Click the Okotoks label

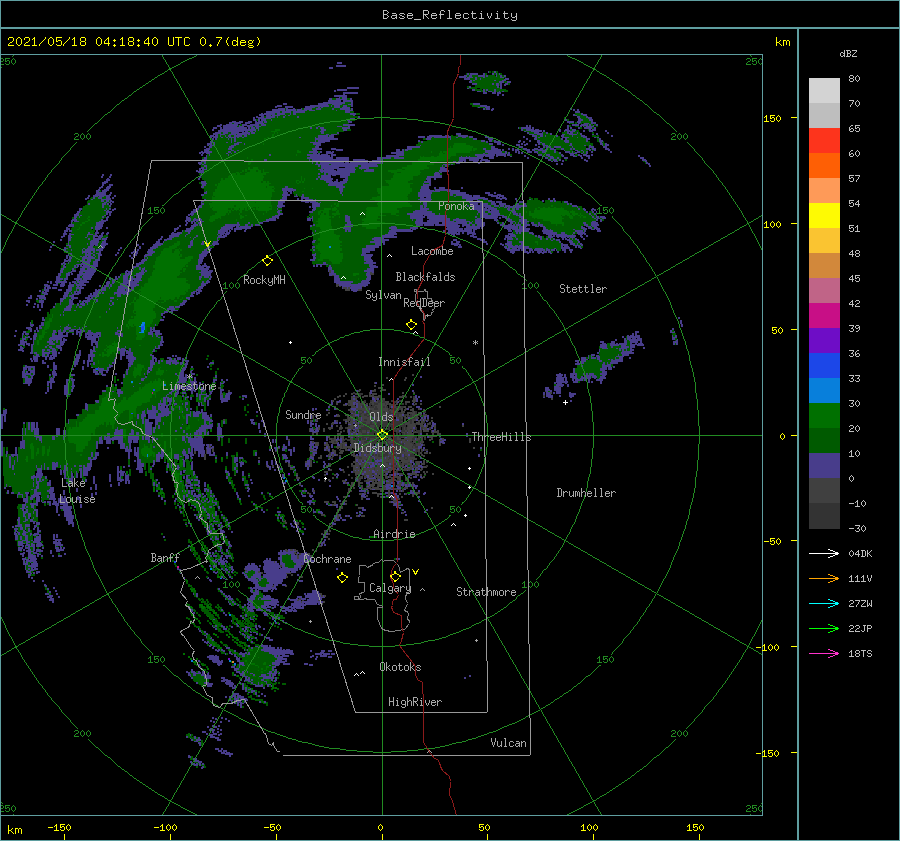400,667
